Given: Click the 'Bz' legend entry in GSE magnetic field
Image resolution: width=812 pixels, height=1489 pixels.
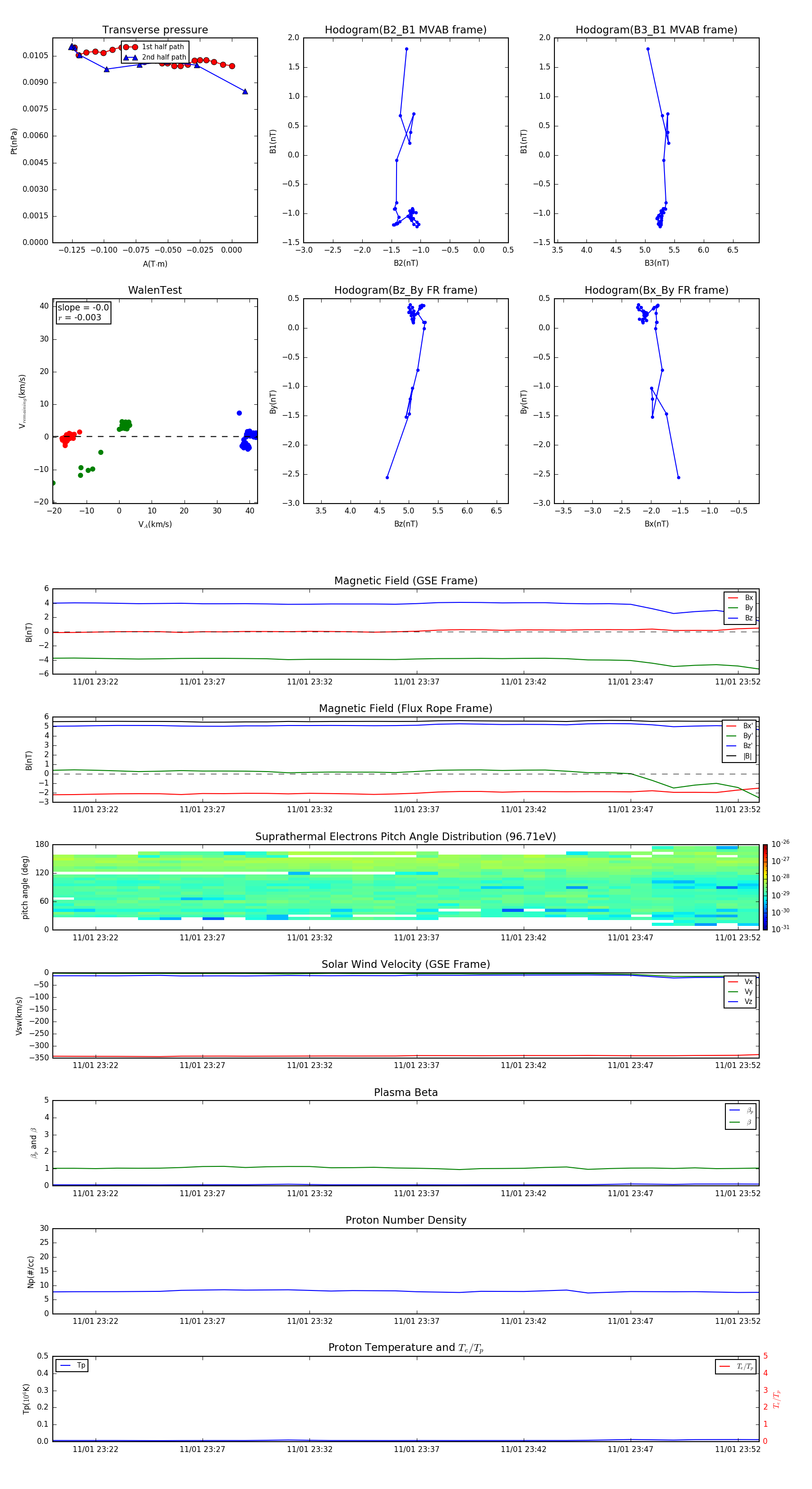Looking at the screenshot, I should coord(740,618).
